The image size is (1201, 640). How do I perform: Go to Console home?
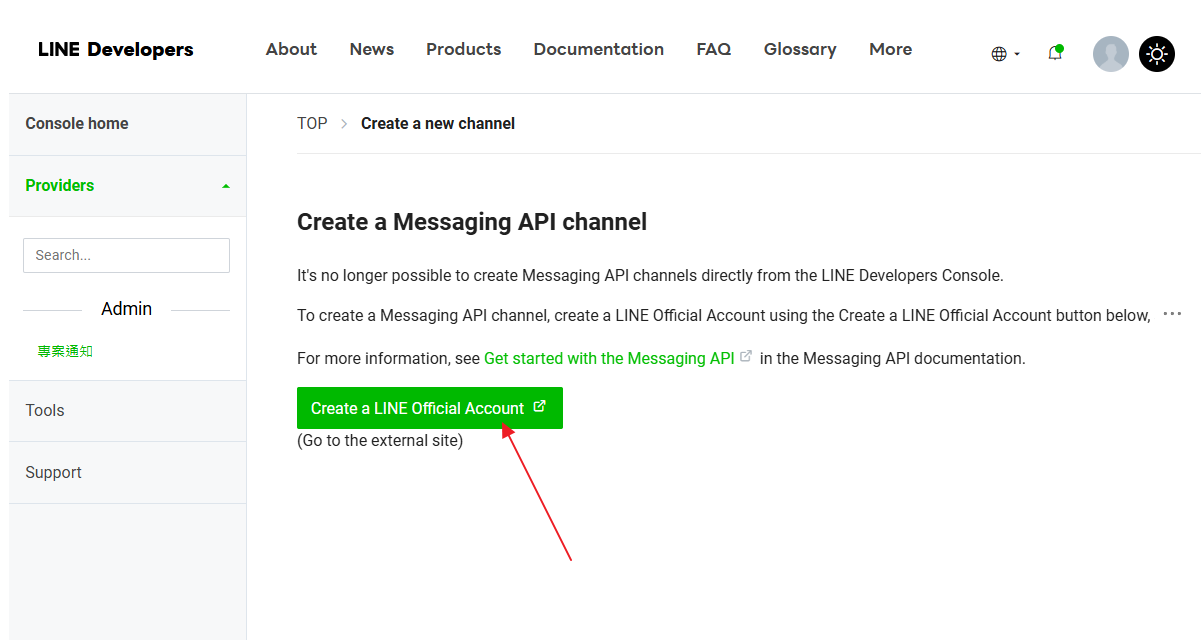click(x=128, y=124)
